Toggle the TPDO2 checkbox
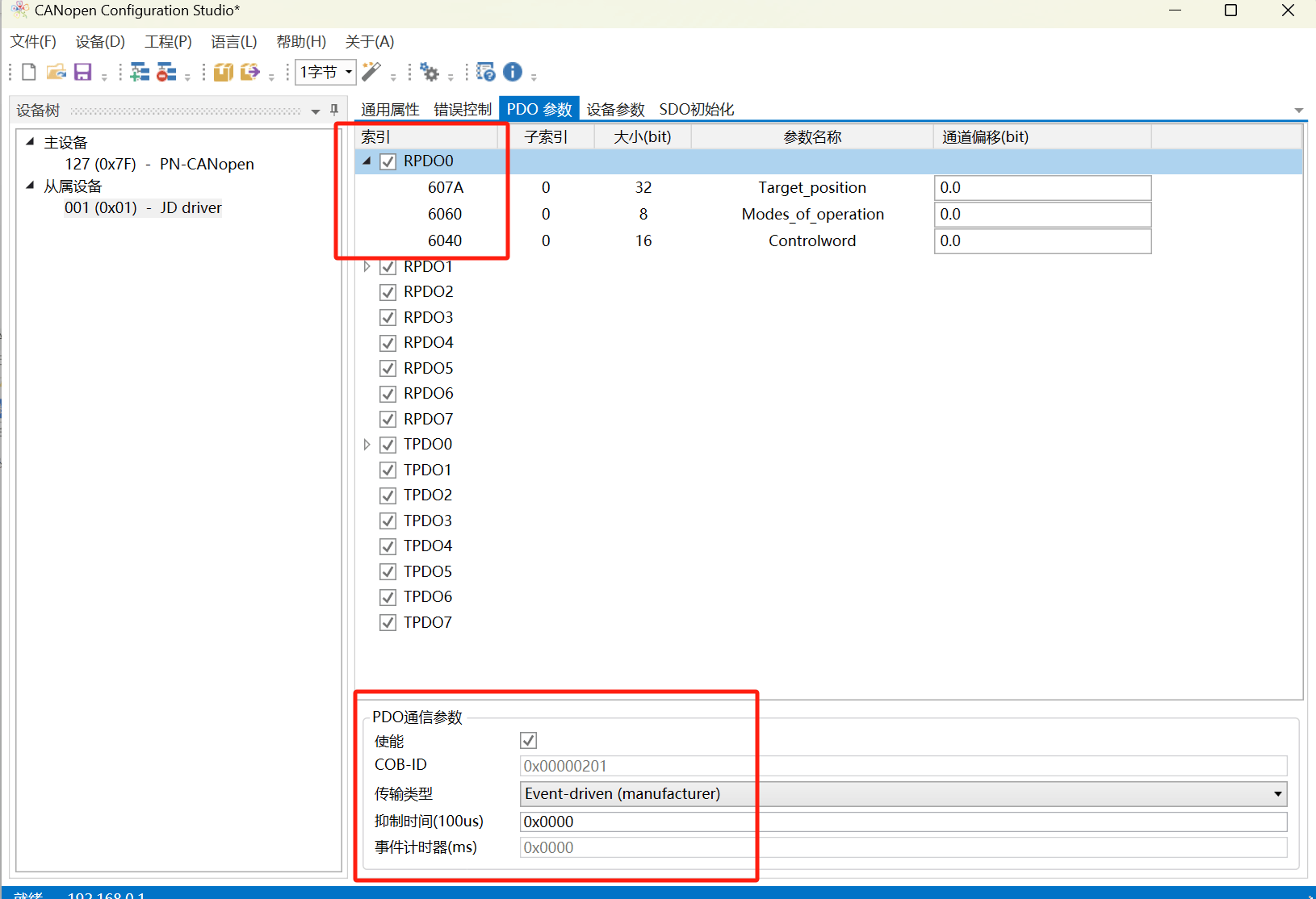This screenshot has height=899, width=1316. tap(388, 495)
